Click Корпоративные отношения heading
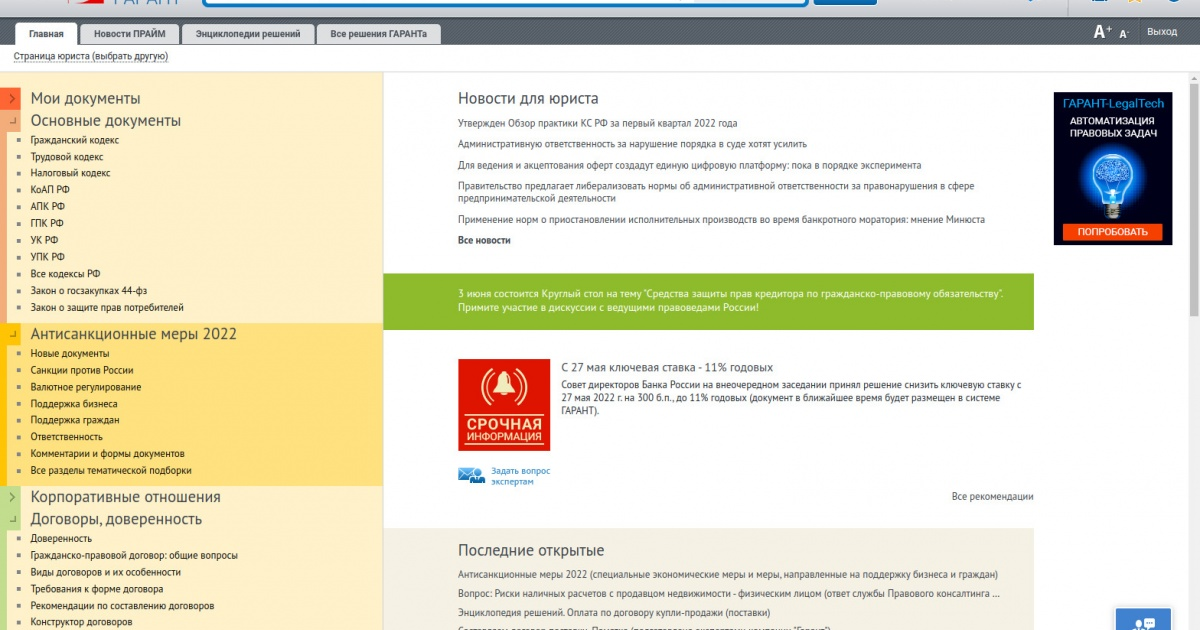The height and width of the screenshot is (630, 1200). (x=125, y=497)
